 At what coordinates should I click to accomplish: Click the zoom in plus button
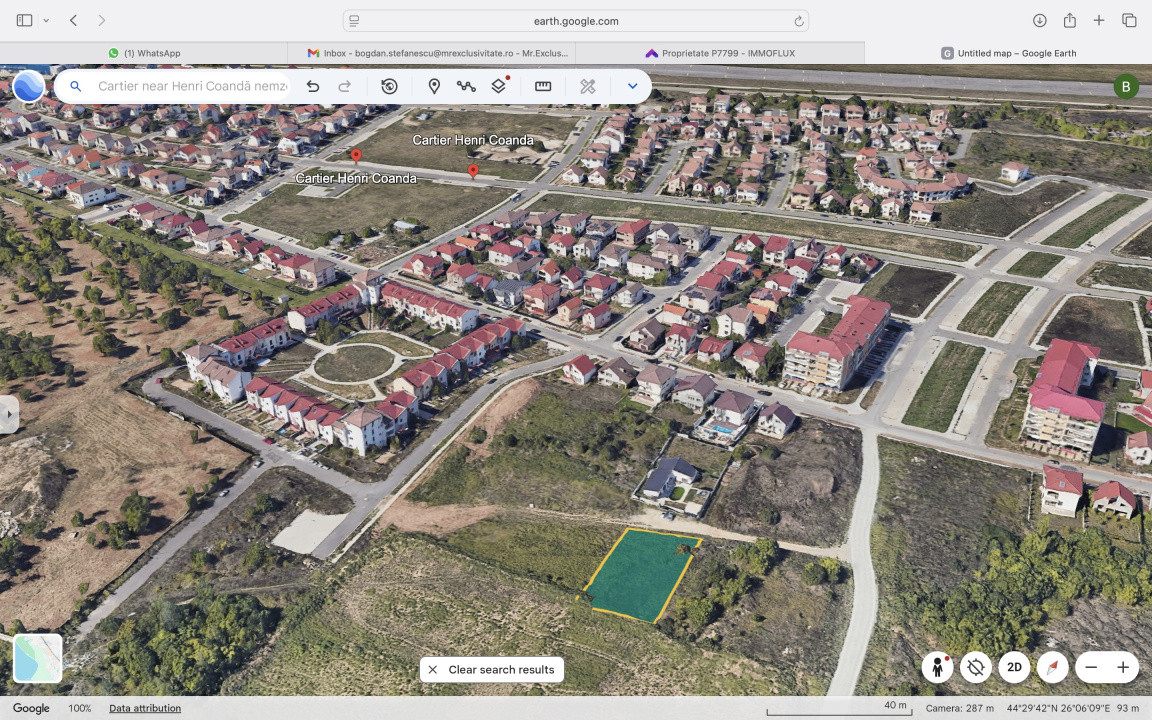point(1123,667)
